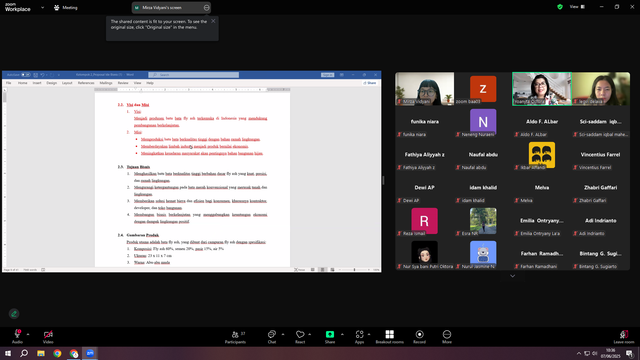640x360 pixels.
Task: Click the Leave room icon
Action: pyautogui.click(x=624, y=334)
